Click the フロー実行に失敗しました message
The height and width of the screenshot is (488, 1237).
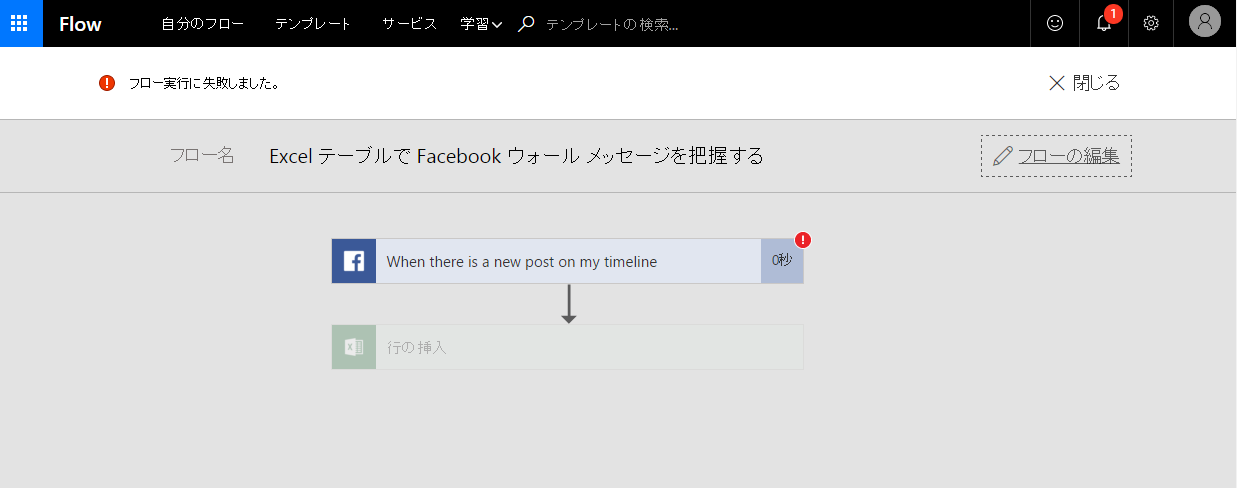point(203,83)
